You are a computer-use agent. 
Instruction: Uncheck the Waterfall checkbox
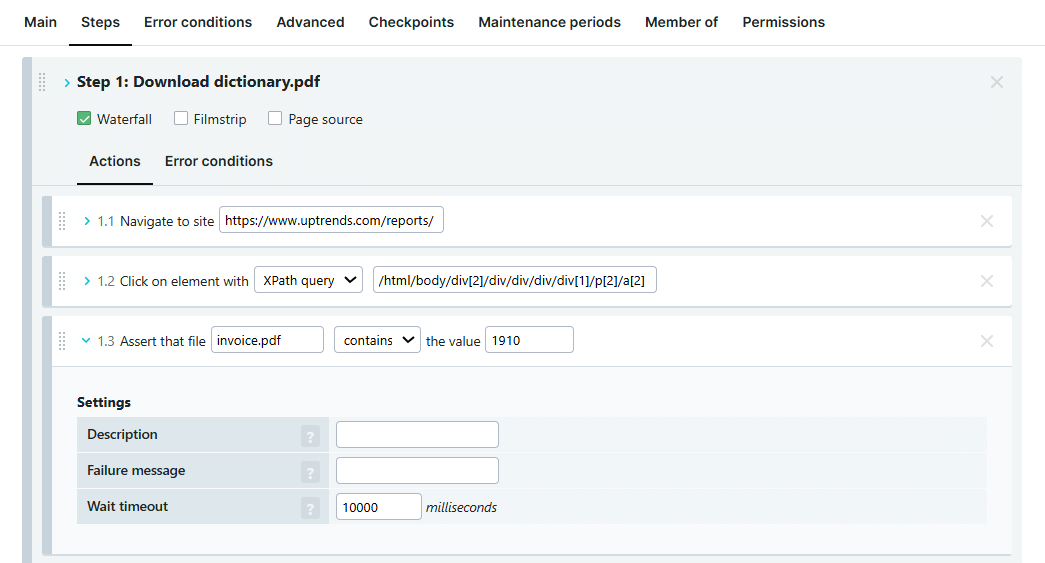point(85,119)
